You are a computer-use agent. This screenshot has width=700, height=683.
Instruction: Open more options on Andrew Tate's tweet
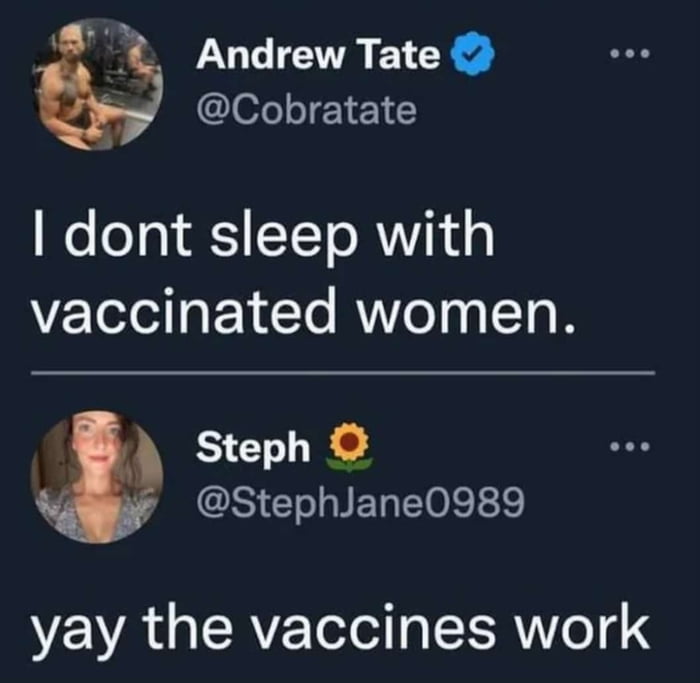point(631,54)
